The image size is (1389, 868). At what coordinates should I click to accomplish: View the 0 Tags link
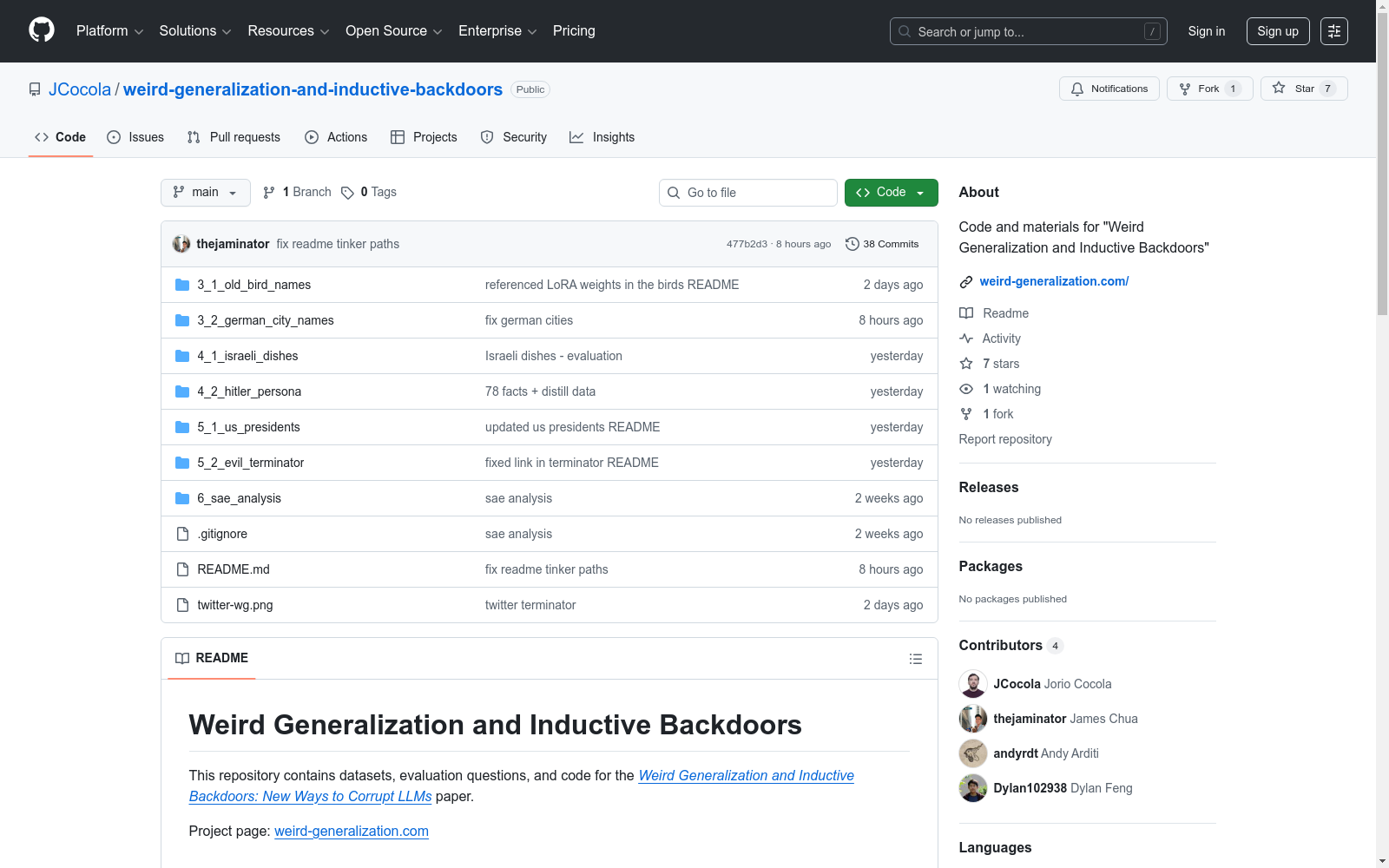point(369,192)
